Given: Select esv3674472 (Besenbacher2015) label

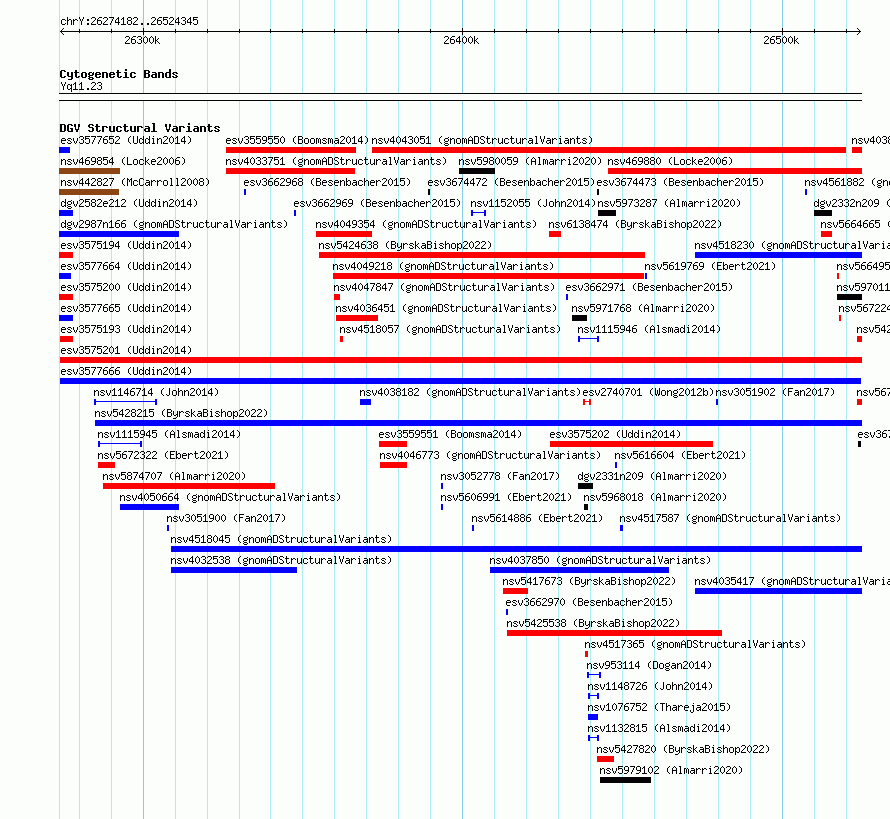Looking at the screenshot, I should pos(511,182).
